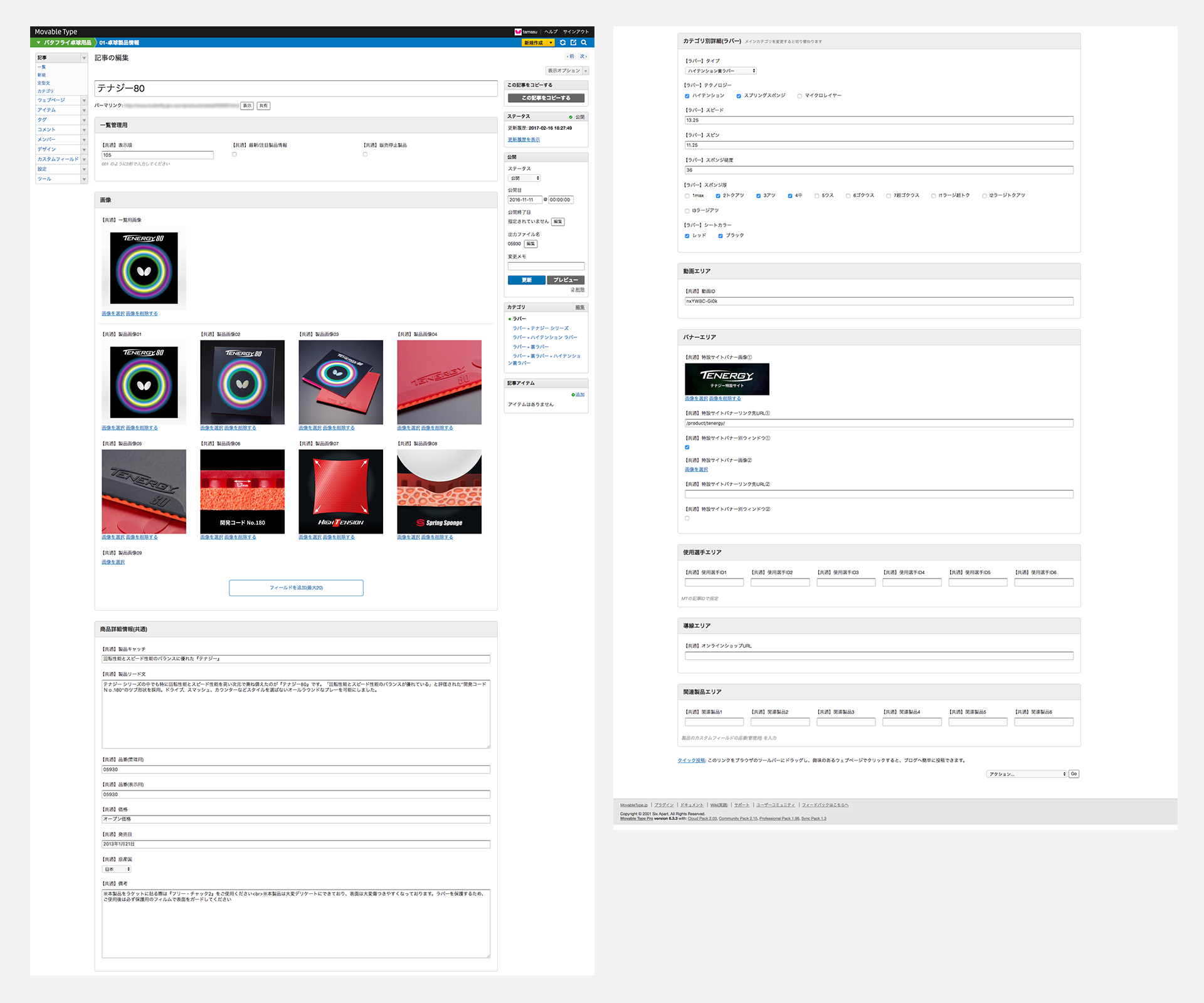1204x1003 pixels.
Task: Click the blue 更新 button
Action: tap(527, 280)
